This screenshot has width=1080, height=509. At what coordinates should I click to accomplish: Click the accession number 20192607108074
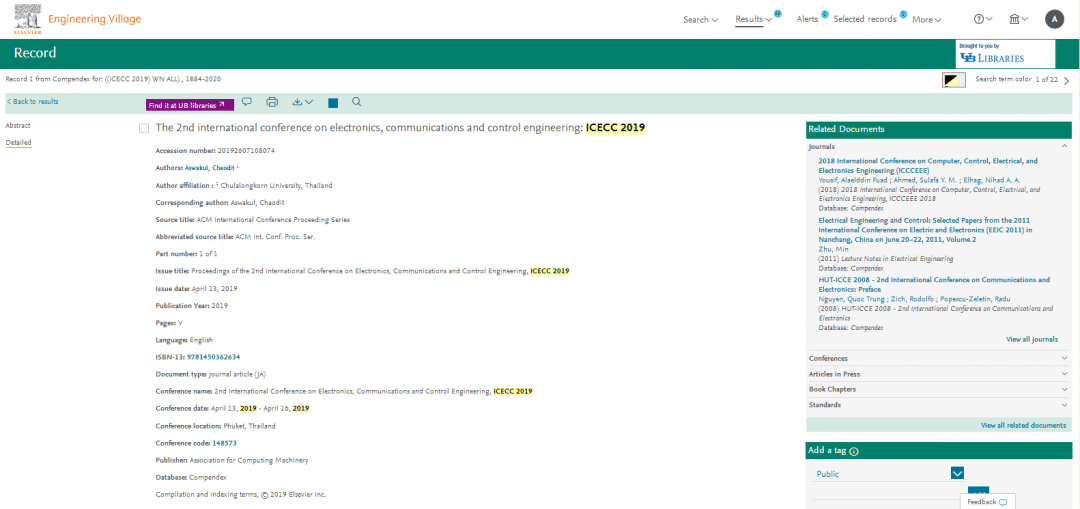pos(246,150)
